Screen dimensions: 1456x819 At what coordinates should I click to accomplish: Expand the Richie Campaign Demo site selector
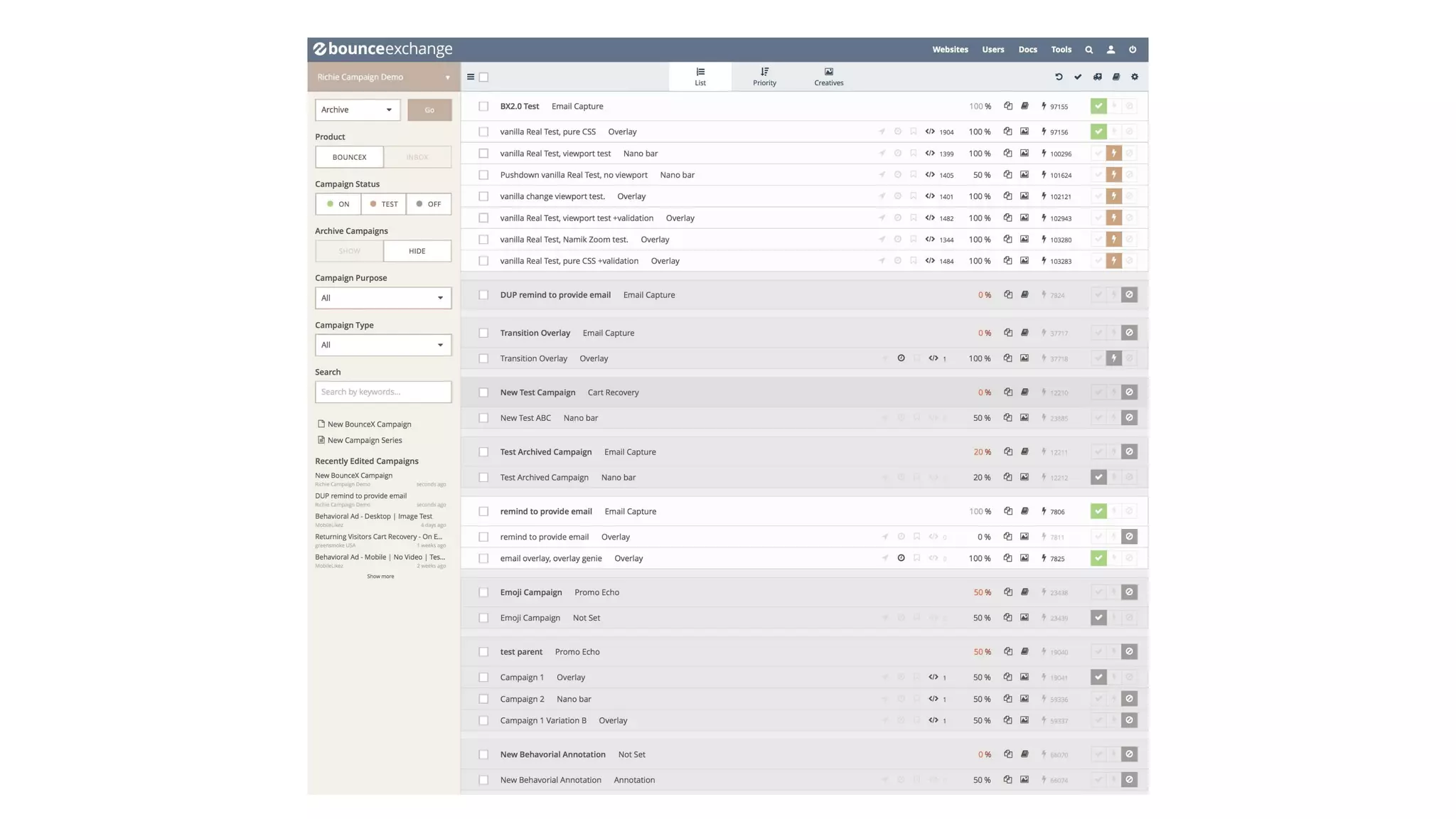382,77
